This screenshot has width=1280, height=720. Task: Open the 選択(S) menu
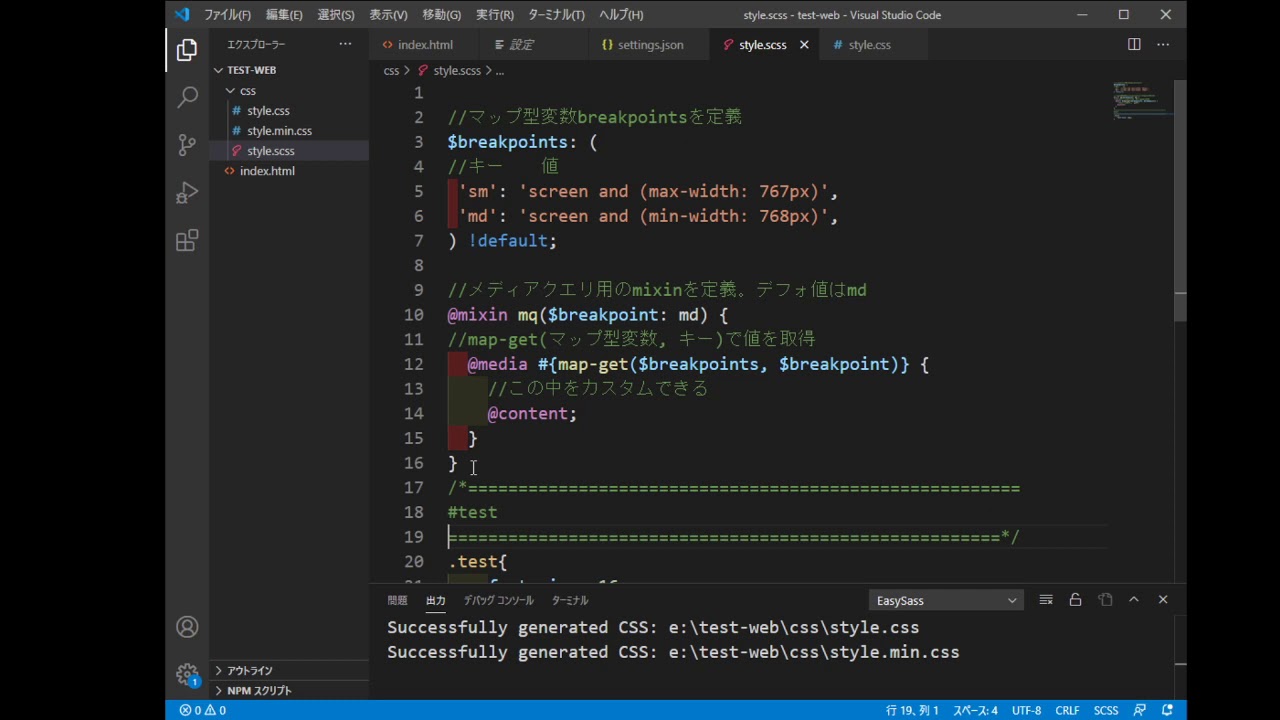[336, 14]
